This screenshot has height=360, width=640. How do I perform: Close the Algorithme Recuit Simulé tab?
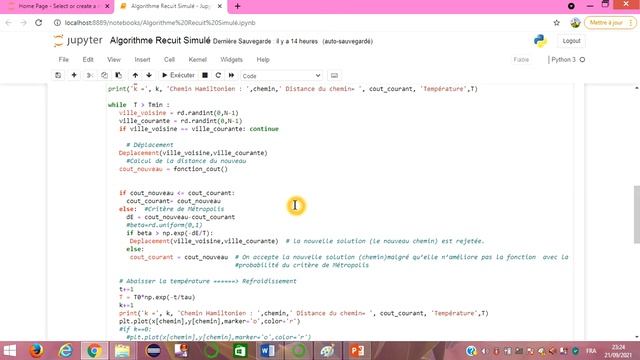point(220,6)
